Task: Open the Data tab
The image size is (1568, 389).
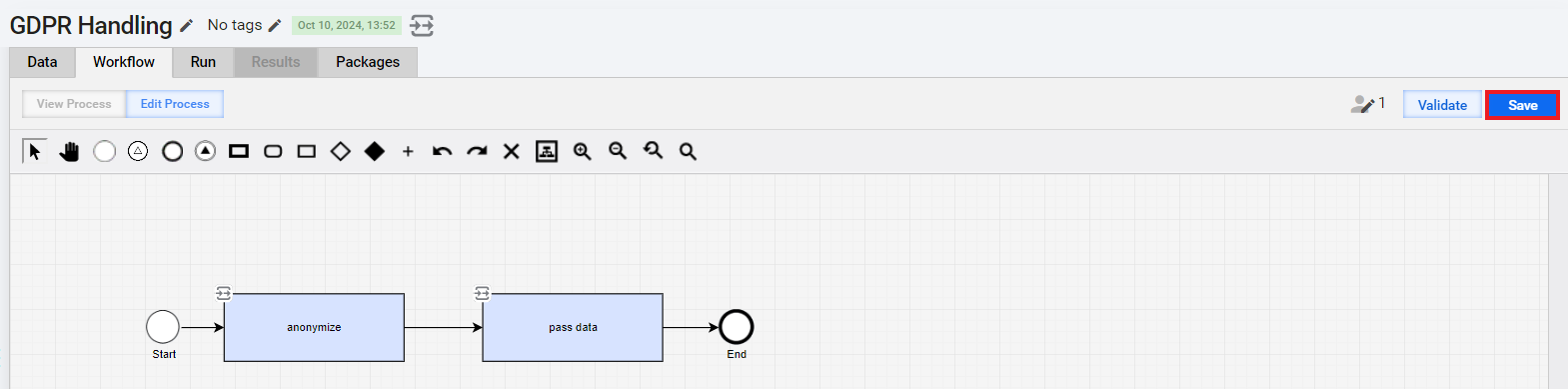Action: click(x=42, y=62)
